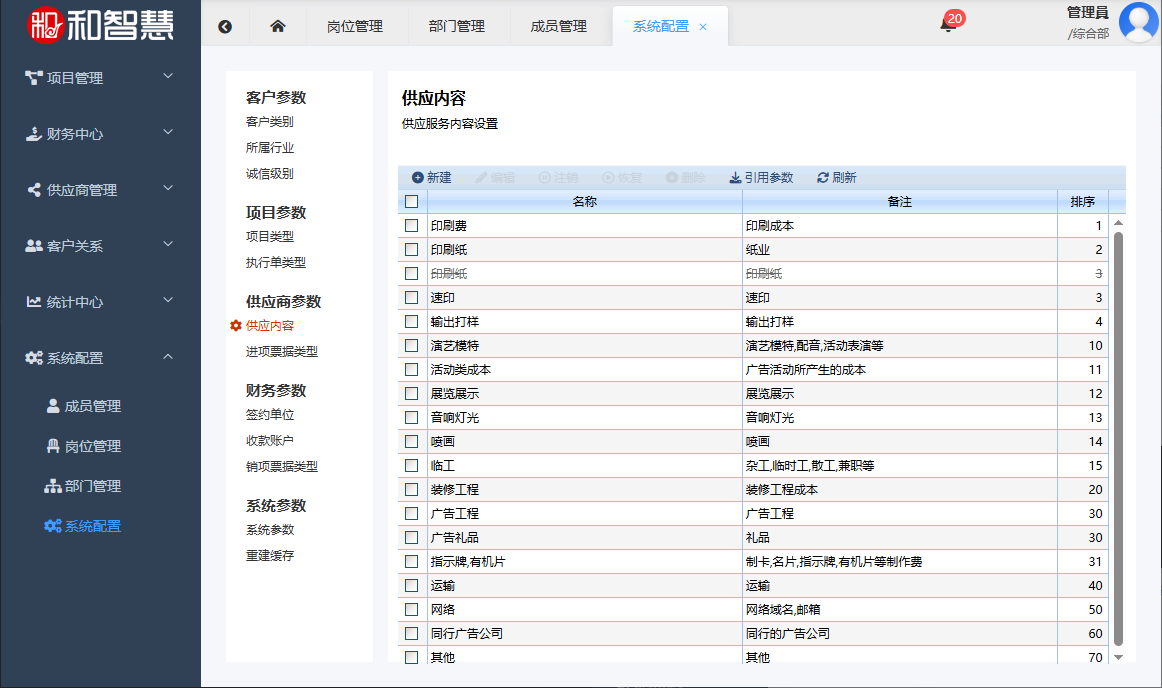Sort by the 排序 column header
Image resolution: width=1162 pixels, height=688 pixels.
[1083, 202]
